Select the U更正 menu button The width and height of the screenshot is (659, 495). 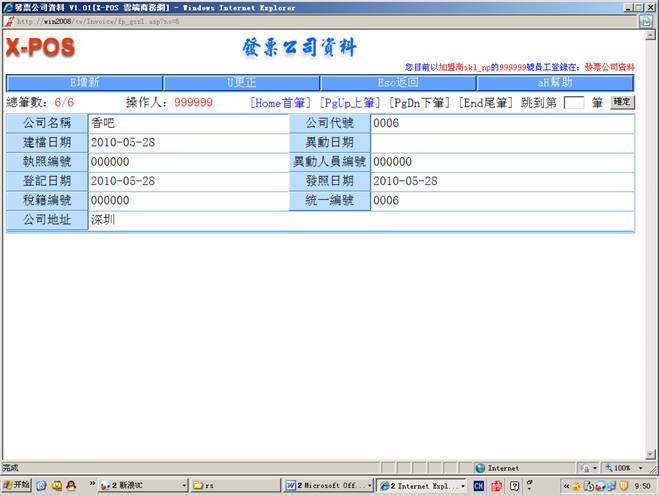(x=241, y=82)
